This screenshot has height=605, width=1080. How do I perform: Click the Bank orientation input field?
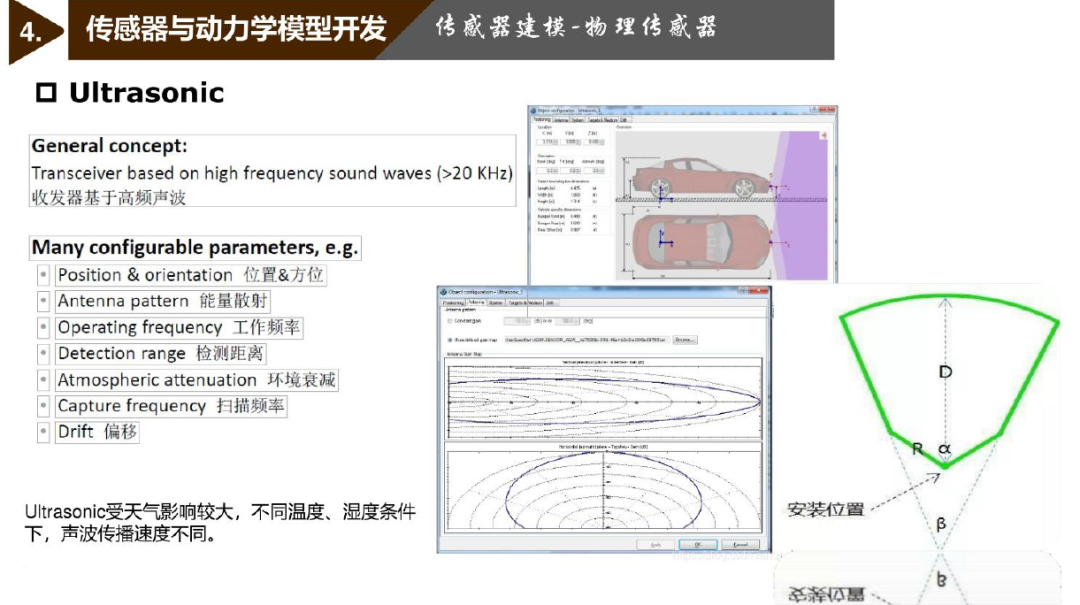[x=547, y=170]
